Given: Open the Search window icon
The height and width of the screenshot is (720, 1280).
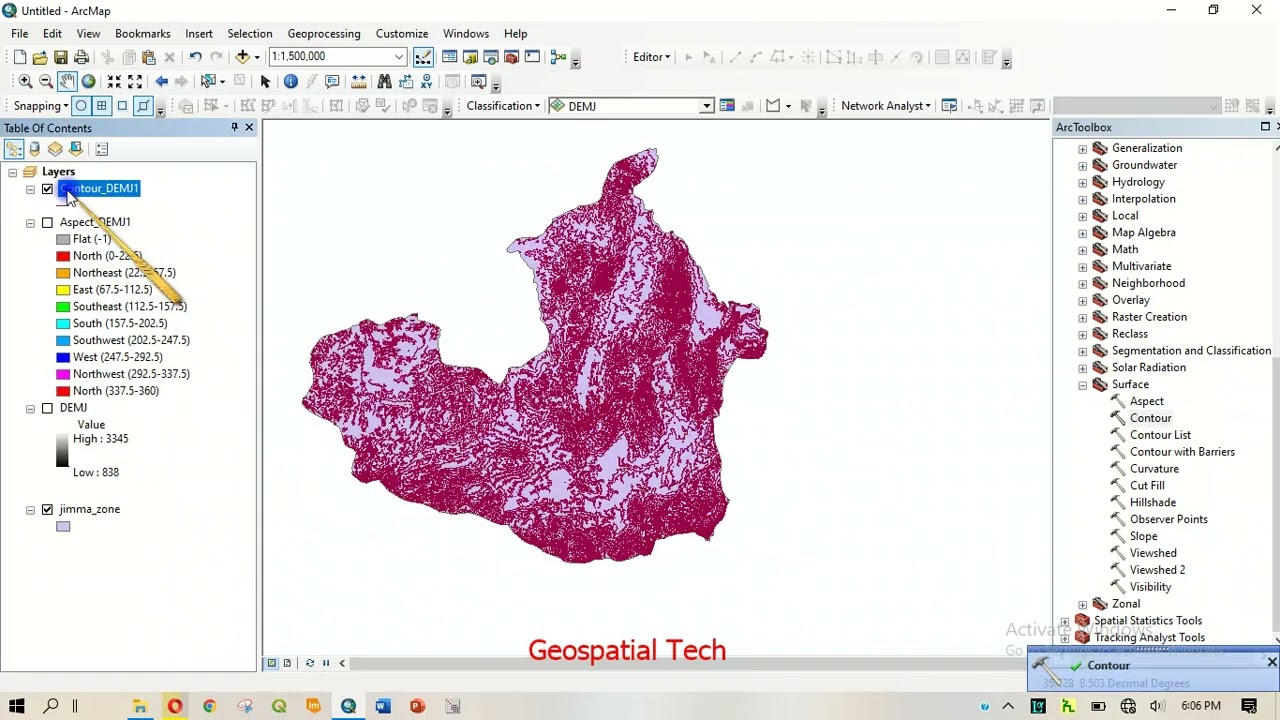Looking at the screenshot, I should point(491,57).
